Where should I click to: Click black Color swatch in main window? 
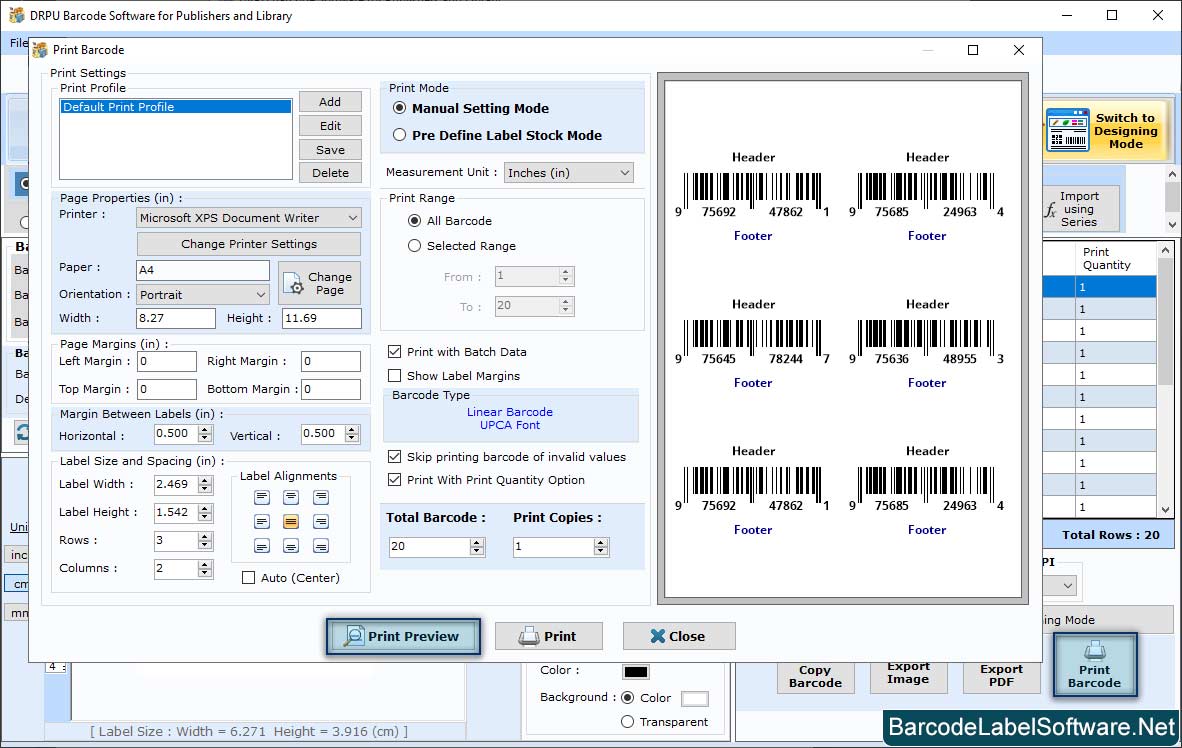(635, 671)
